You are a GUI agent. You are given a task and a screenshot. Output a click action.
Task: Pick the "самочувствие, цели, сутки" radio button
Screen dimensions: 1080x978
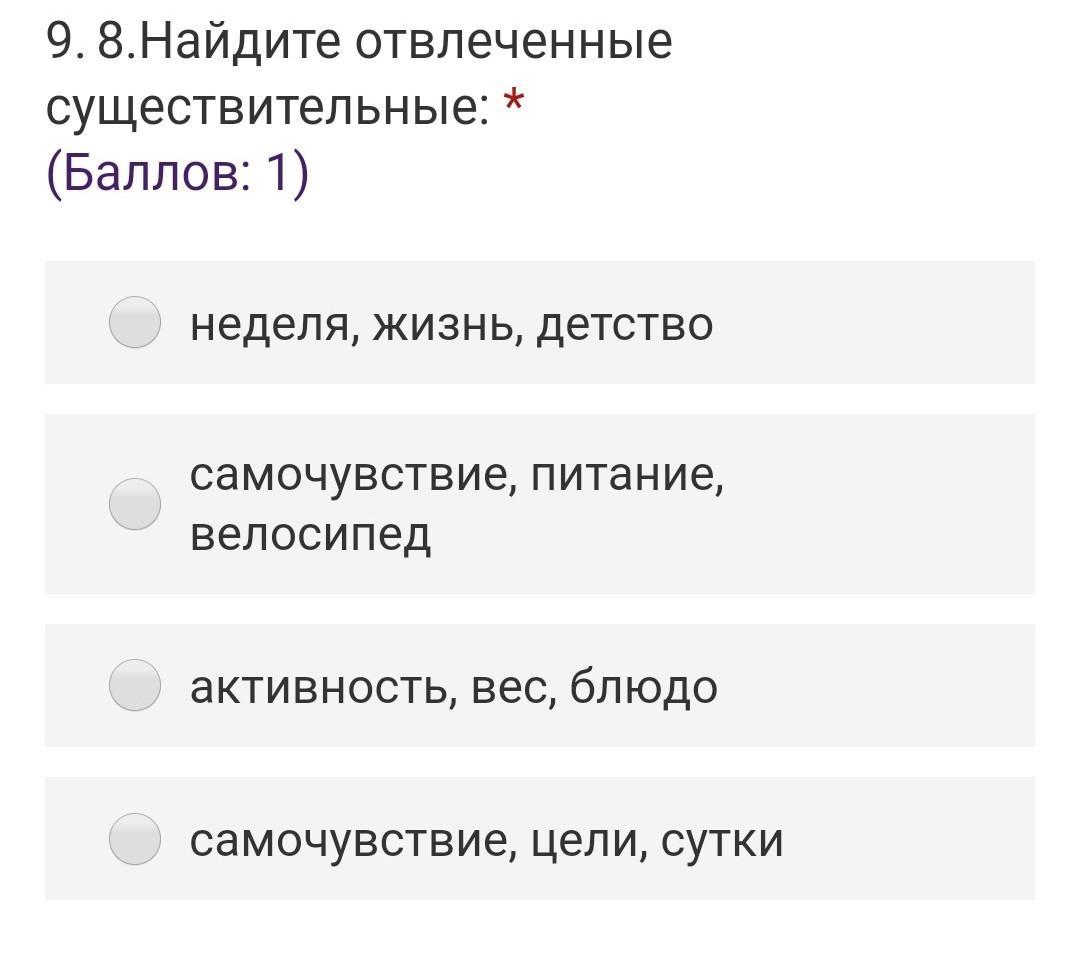135,838
